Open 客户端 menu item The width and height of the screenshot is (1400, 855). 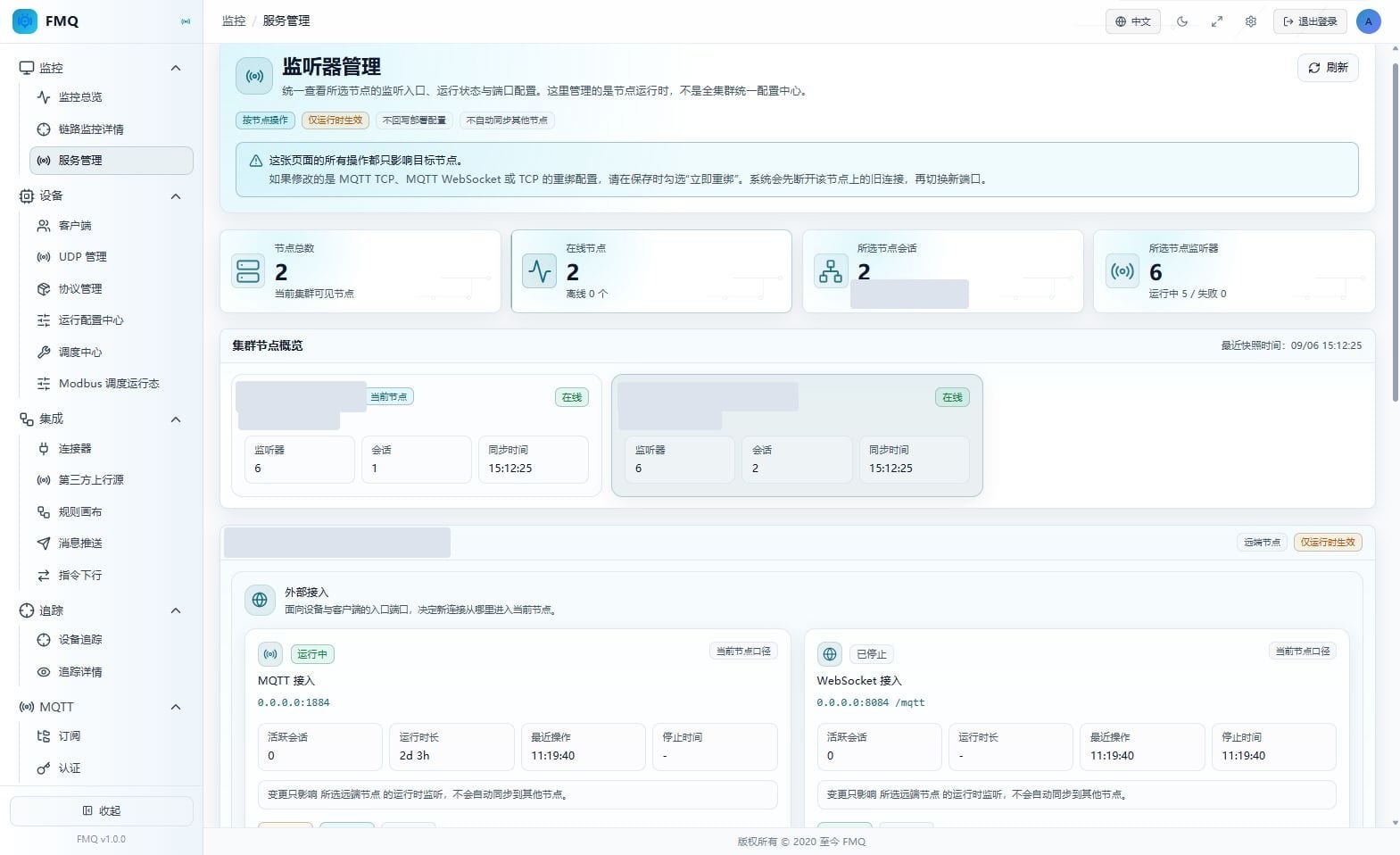pos(111,226)
